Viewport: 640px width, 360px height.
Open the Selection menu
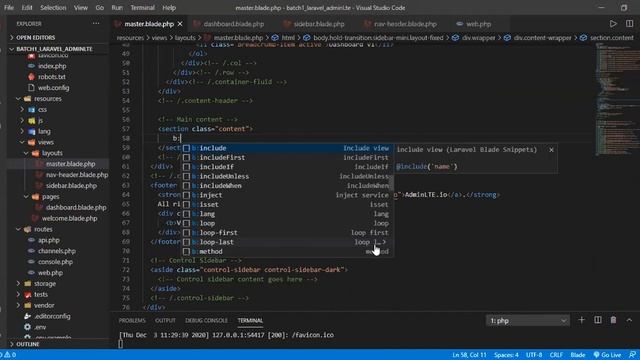tap(53, 8)
